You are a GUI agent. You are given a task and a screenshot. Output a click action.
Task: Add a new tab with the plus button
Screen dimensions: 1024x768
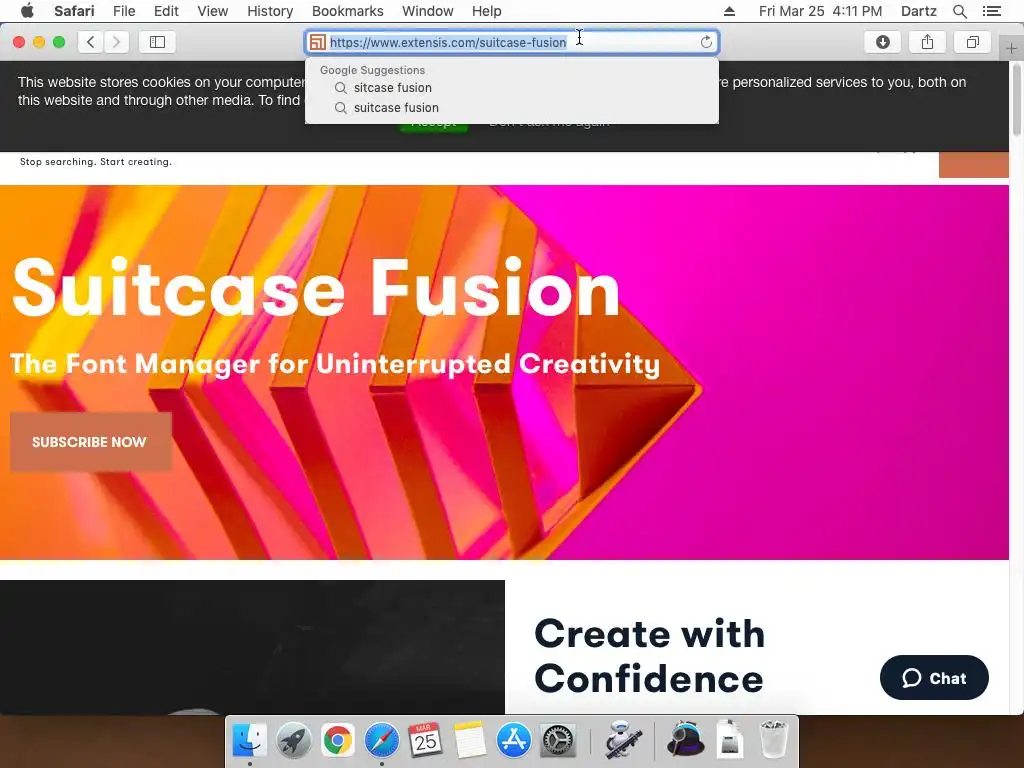point(1011,48)
